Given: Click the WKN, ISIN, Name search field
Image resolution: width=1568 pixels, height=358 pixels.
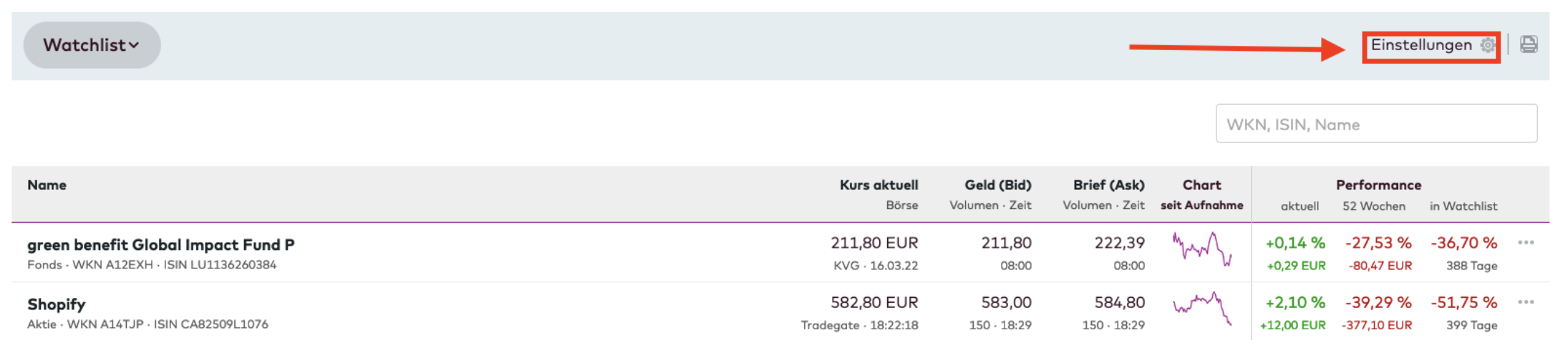Looking at the screenshot, I should click(x=1376, y=124).
